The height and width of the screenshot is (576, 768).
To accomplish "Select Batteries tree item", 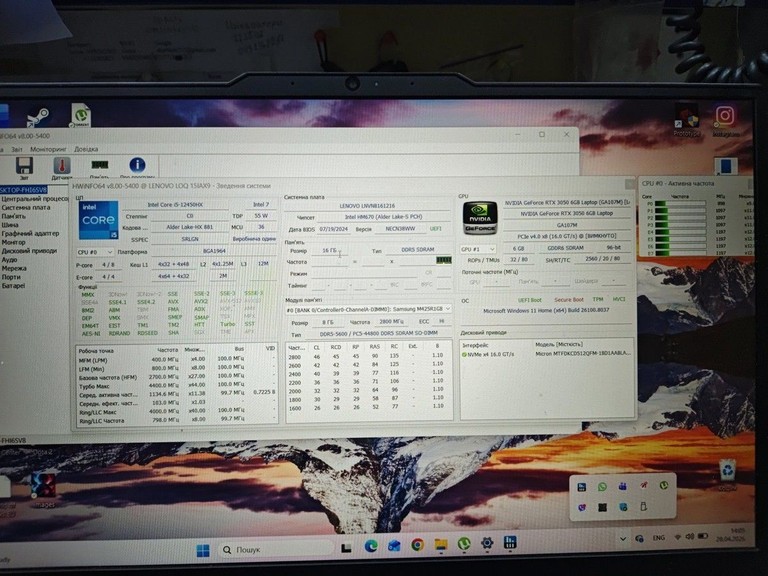I will 13,285.
